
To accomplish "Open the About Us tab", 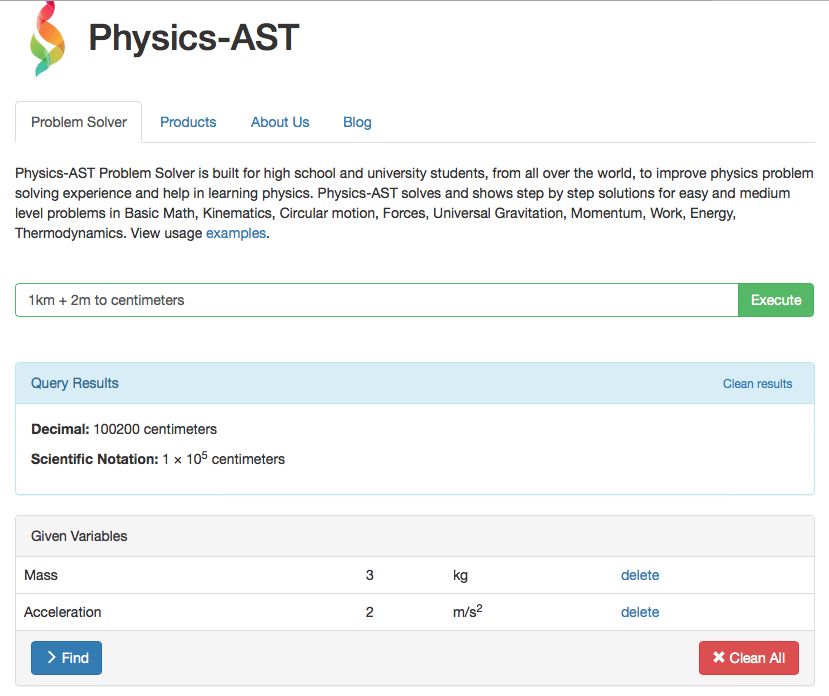I will (279, 121).
